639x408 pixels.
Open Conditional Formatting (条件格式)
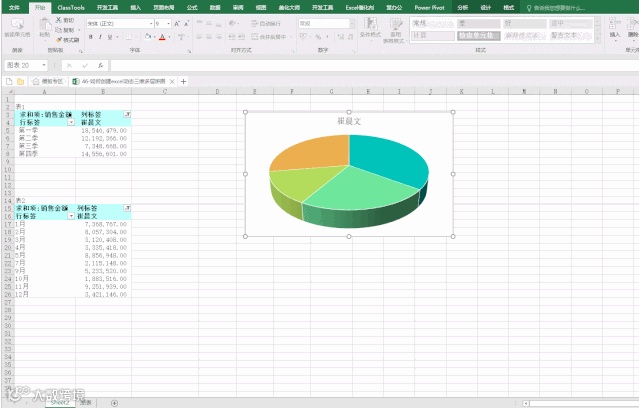(x=370, y=28)
